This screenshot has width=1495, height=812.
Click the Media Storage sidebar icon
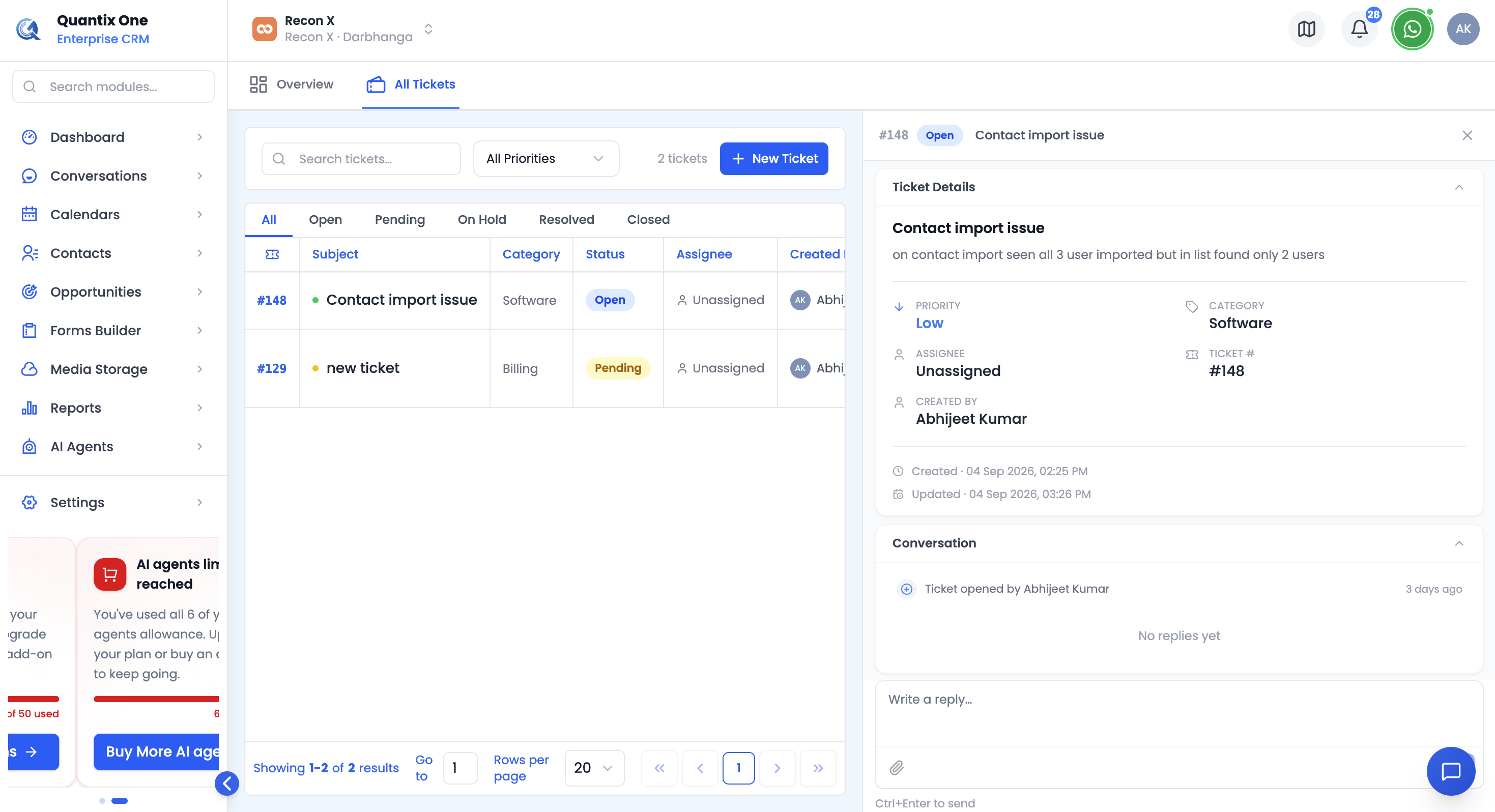29,369
